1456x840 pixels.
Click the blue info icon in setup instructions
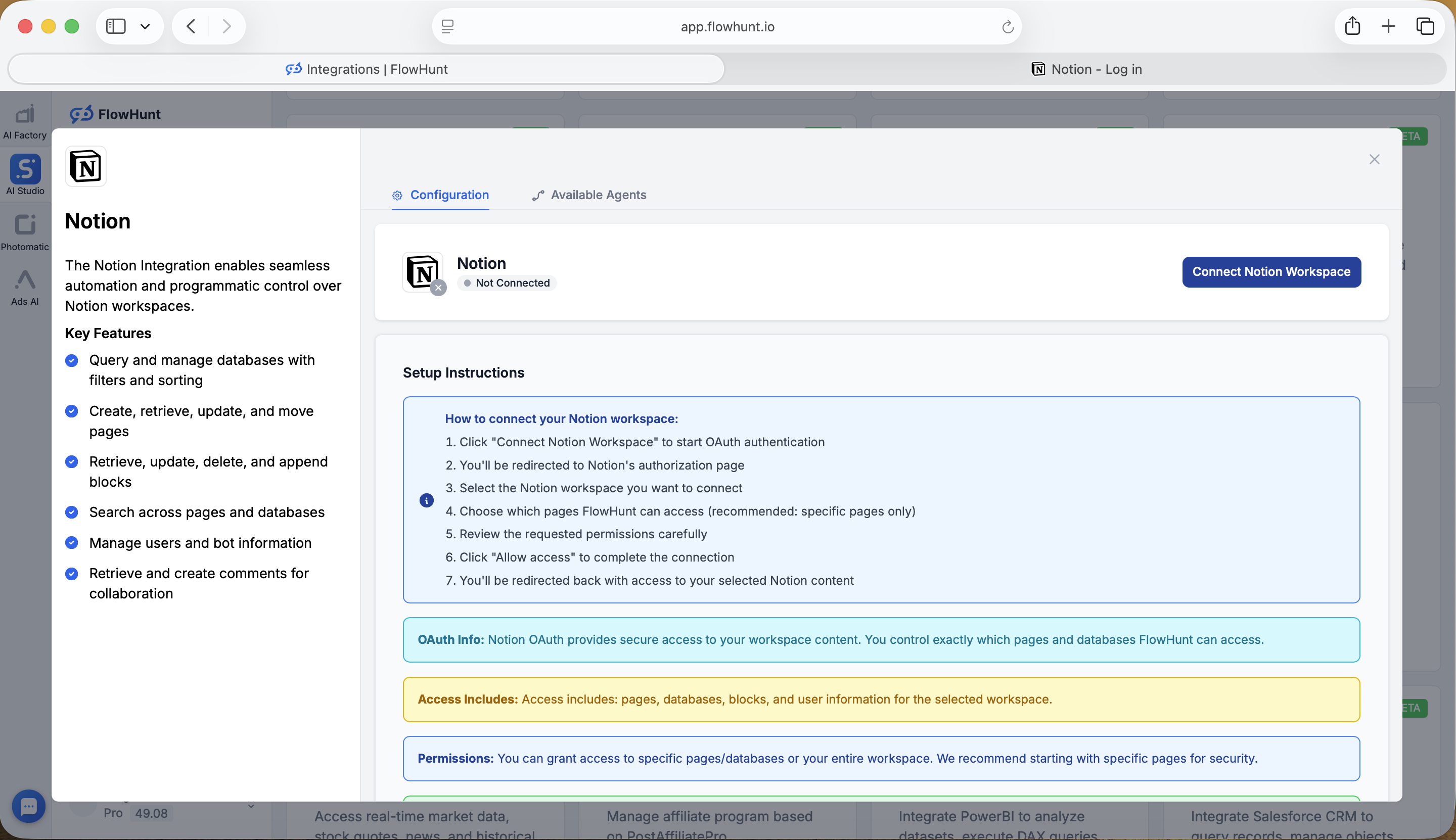click(427, 500)
